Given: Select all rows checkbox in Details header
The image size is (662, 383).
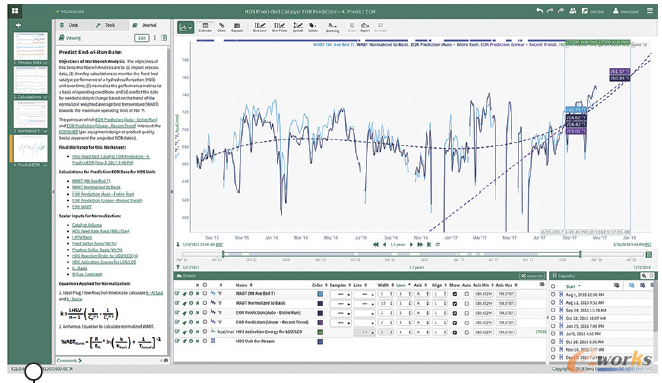Looking at the screenshot, I should 205,285.
